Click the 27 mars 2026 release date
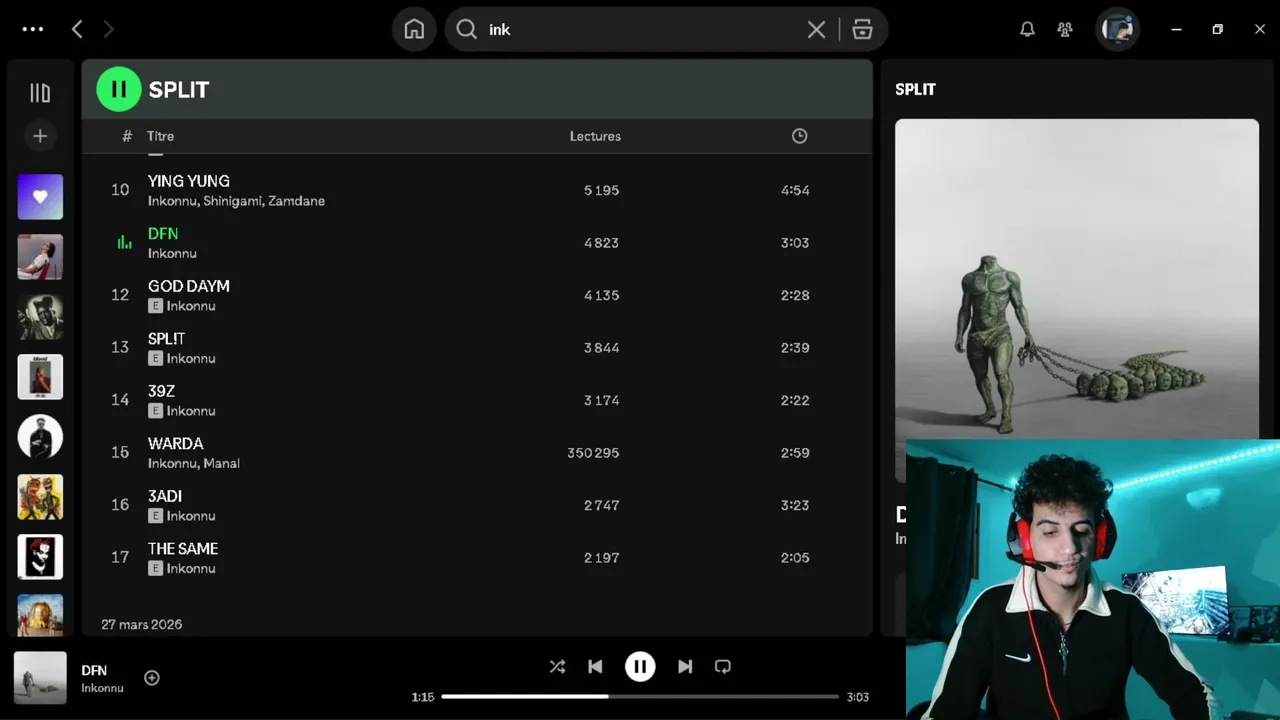Image resolution: width=1280 pixels, height=720 pixels. (x=141, y=624)
